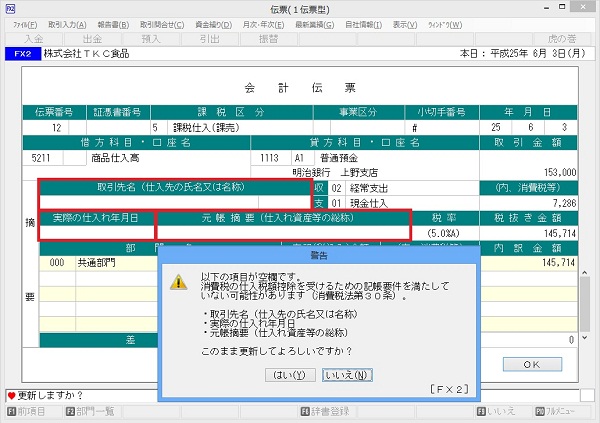Click the OK button on the voucher form
The height and width of the screenshot is (423, 600).
(532, 364)
